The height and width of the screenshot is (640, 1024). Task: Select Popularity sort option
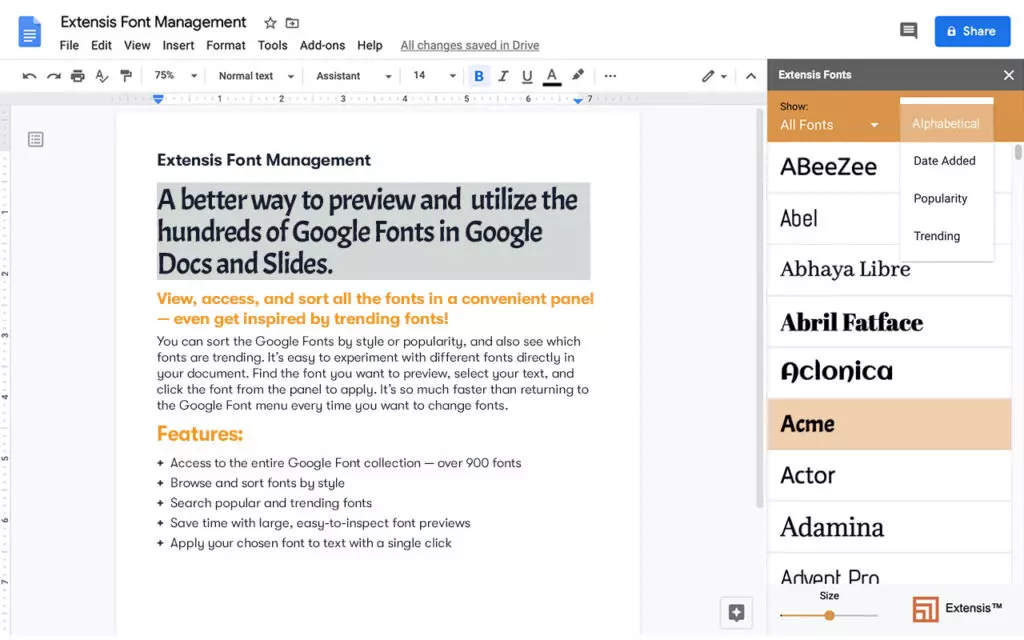[940, 199]
